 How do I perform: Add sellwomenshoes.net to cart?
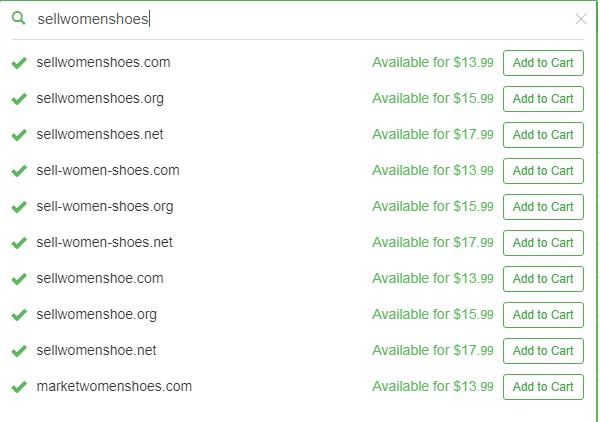click(543, 135)
